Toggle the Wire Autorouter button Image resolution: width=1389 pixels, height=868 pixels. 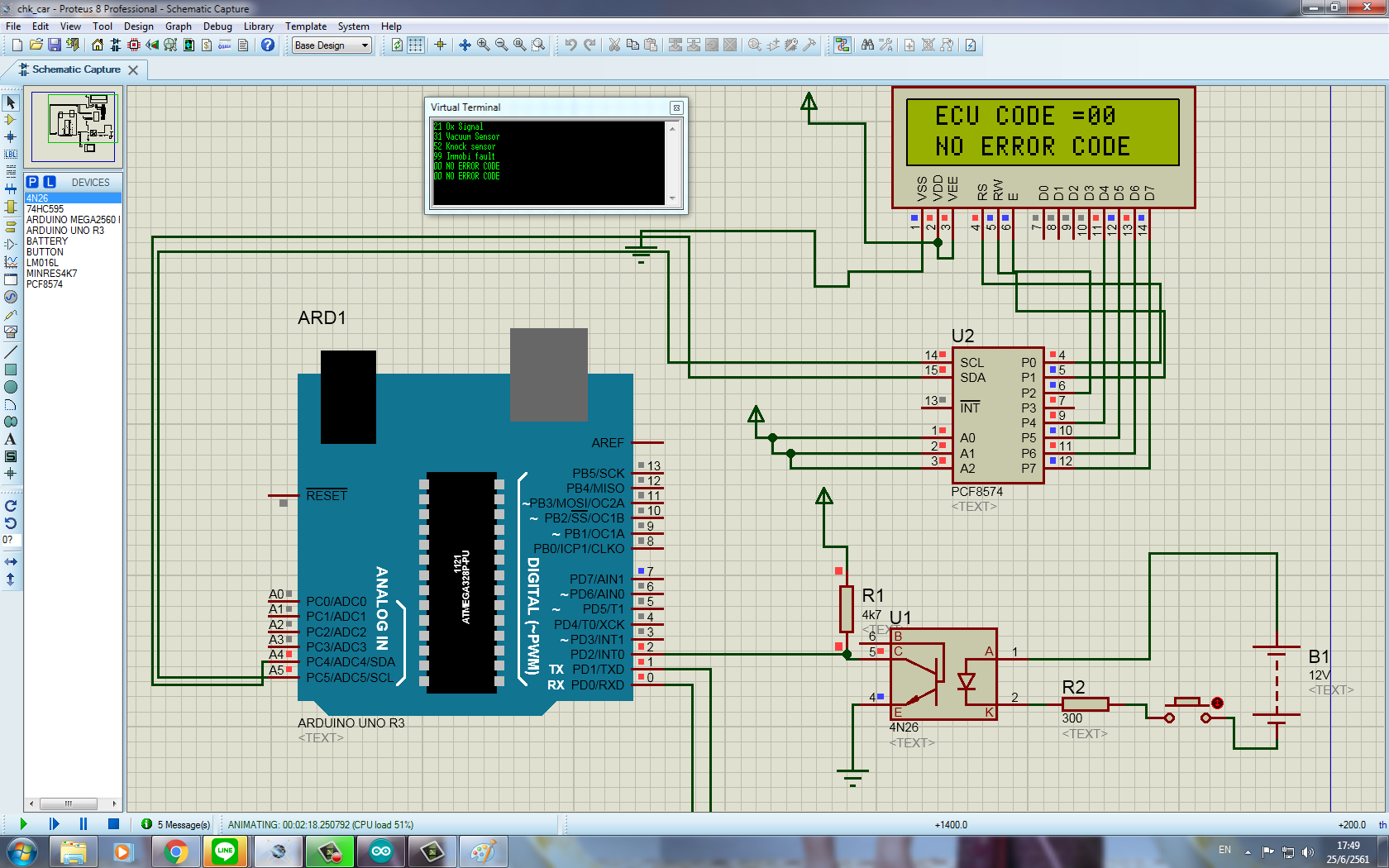coord(842,45)
